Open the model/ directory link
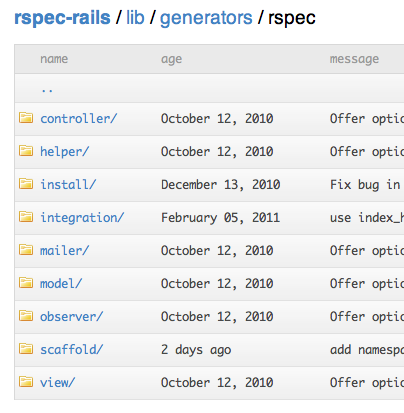404x413 pixels. [x=61, y=283]
